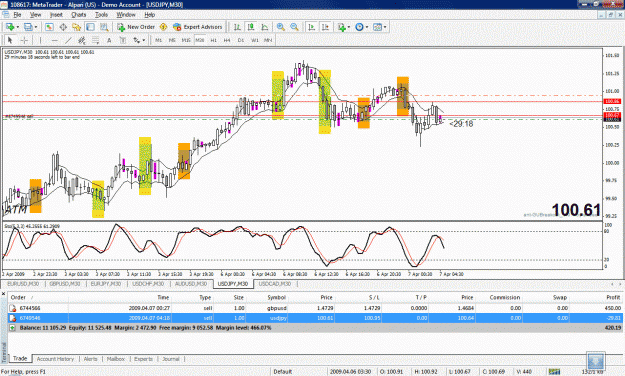This screenshot has width=625, height=376.
Task: Expand the Indicators list dropdown
Action: [x=349, y=27]
